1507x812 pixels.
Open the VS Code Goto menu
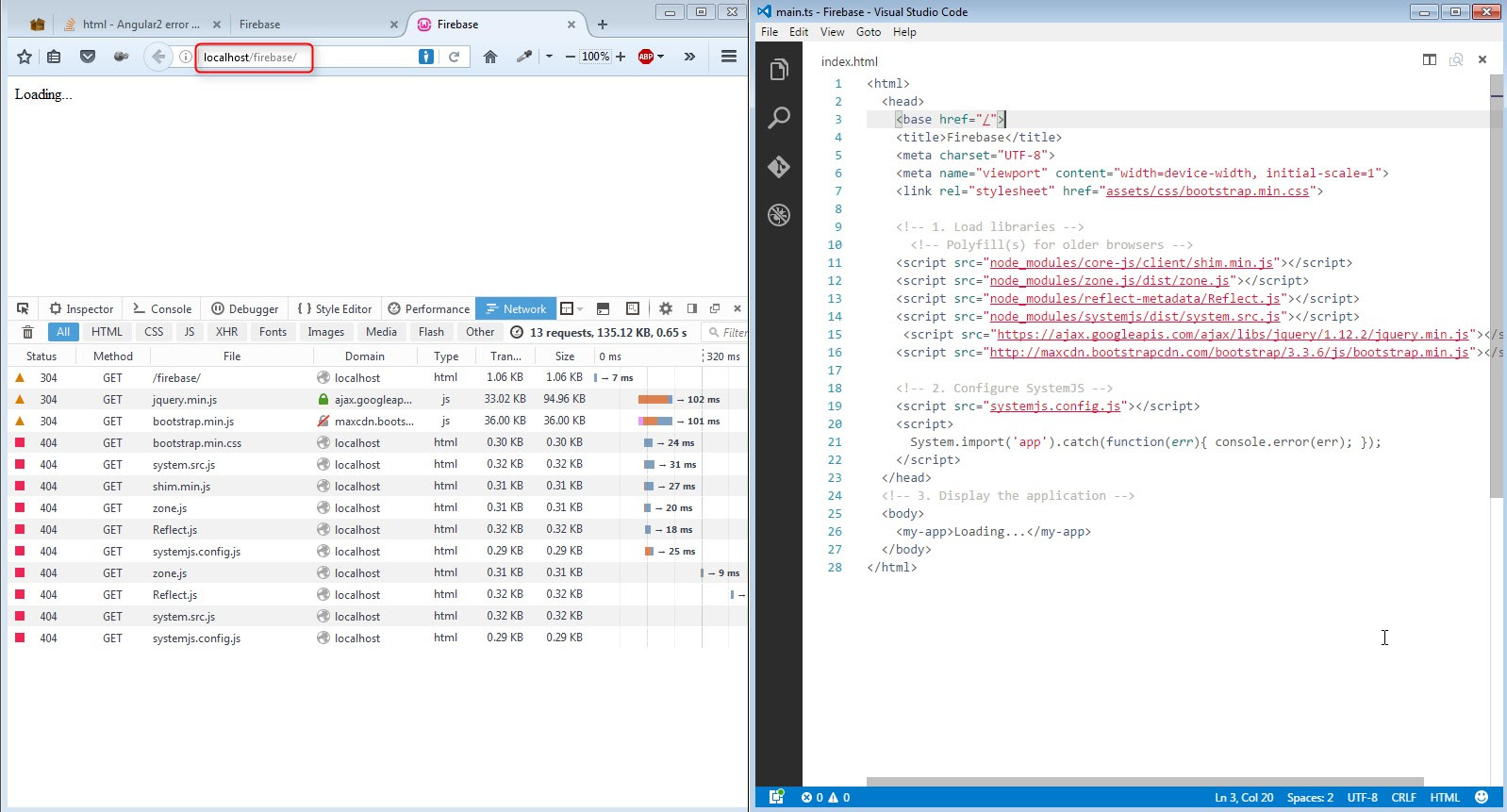point(869,32)
